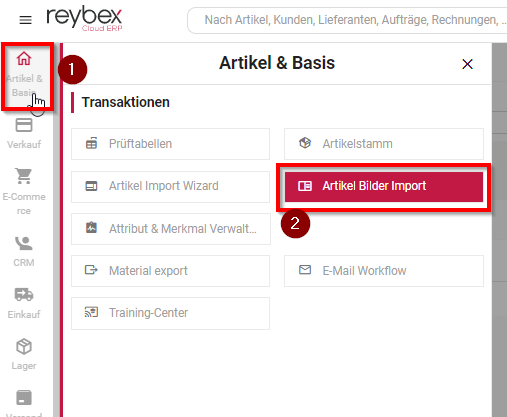Close the Artikel & Basis panel

(x=467, y=64)
